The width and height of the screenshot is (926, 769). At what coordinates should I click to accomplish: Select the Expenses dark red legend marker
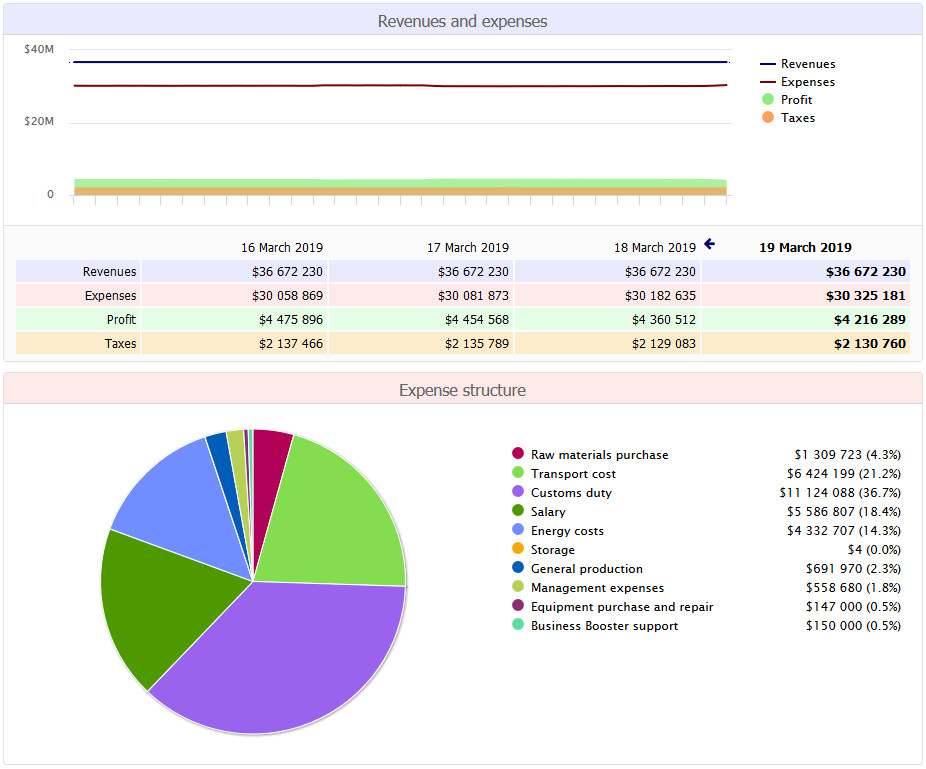770,81
